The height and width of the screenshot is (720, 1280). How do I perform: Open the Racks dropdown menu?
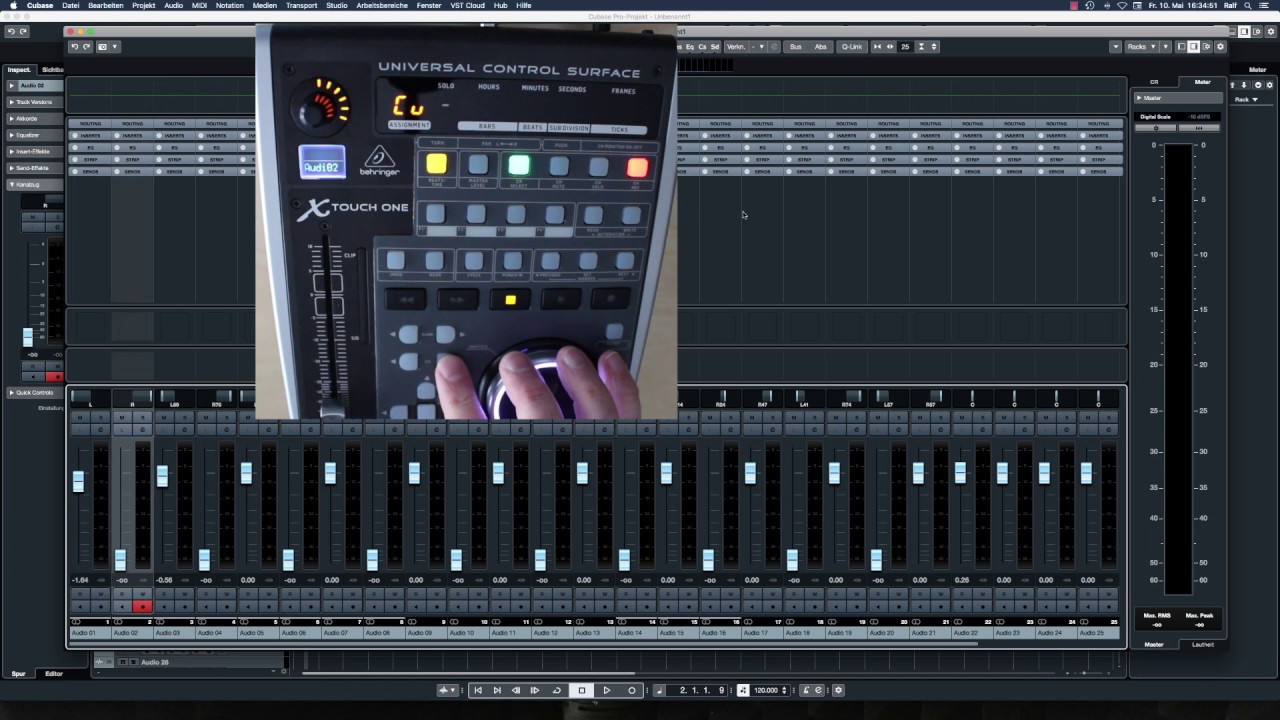pos(1141,47)
